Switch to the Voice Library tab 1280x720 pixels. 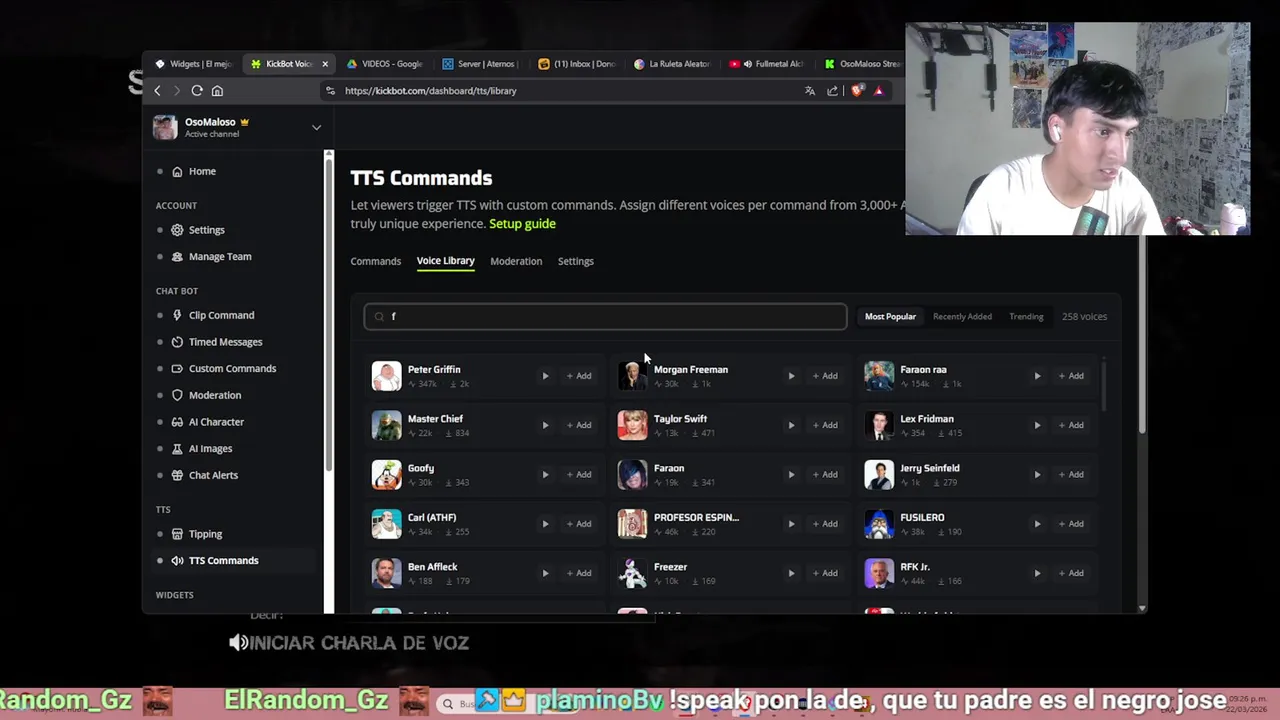445,261
